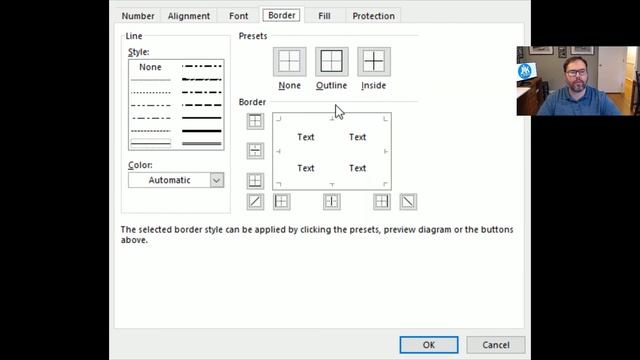Choose the slanted dash-dot line style
Image resolution: width=640 pixels, height=360 pixels.
tap(202, 79)
